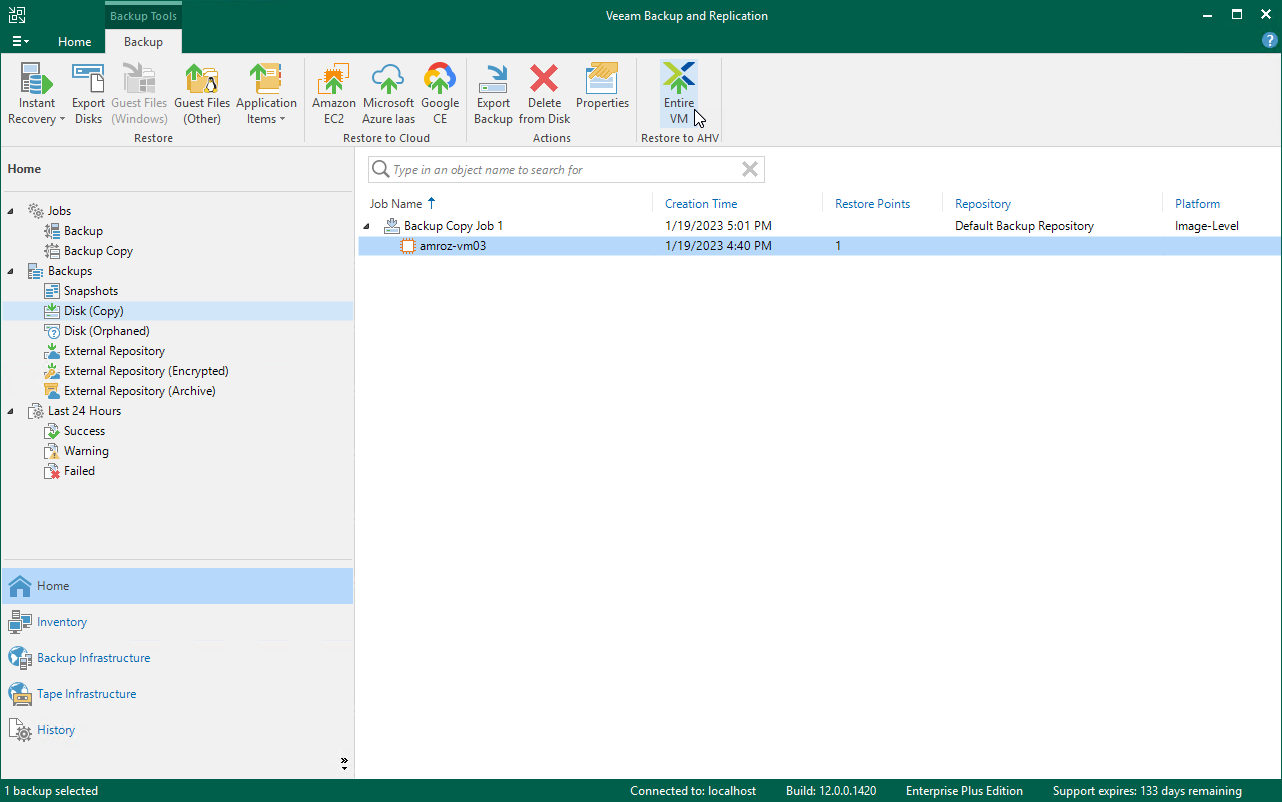The image size is (1282, 802).
Task: Open Instant Recovery options
Action: (36, 94)
